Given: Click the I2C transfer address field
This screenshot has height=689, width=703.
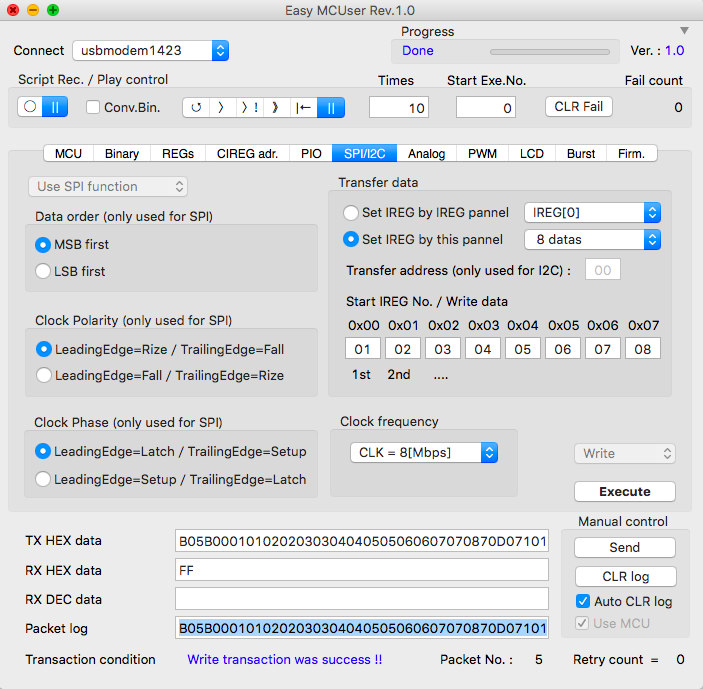Looking at the screenshot, I should tap(603, 269).
